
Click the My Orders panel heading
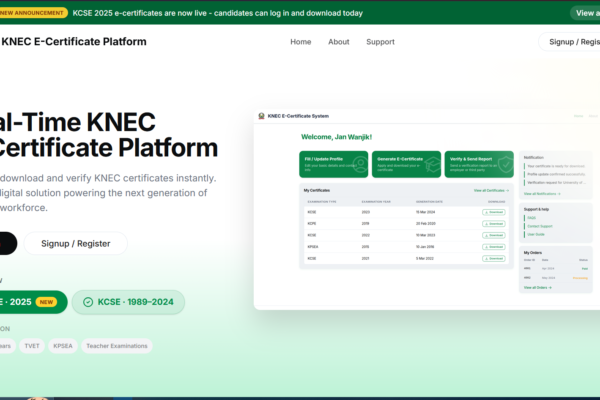click(533, 253)
